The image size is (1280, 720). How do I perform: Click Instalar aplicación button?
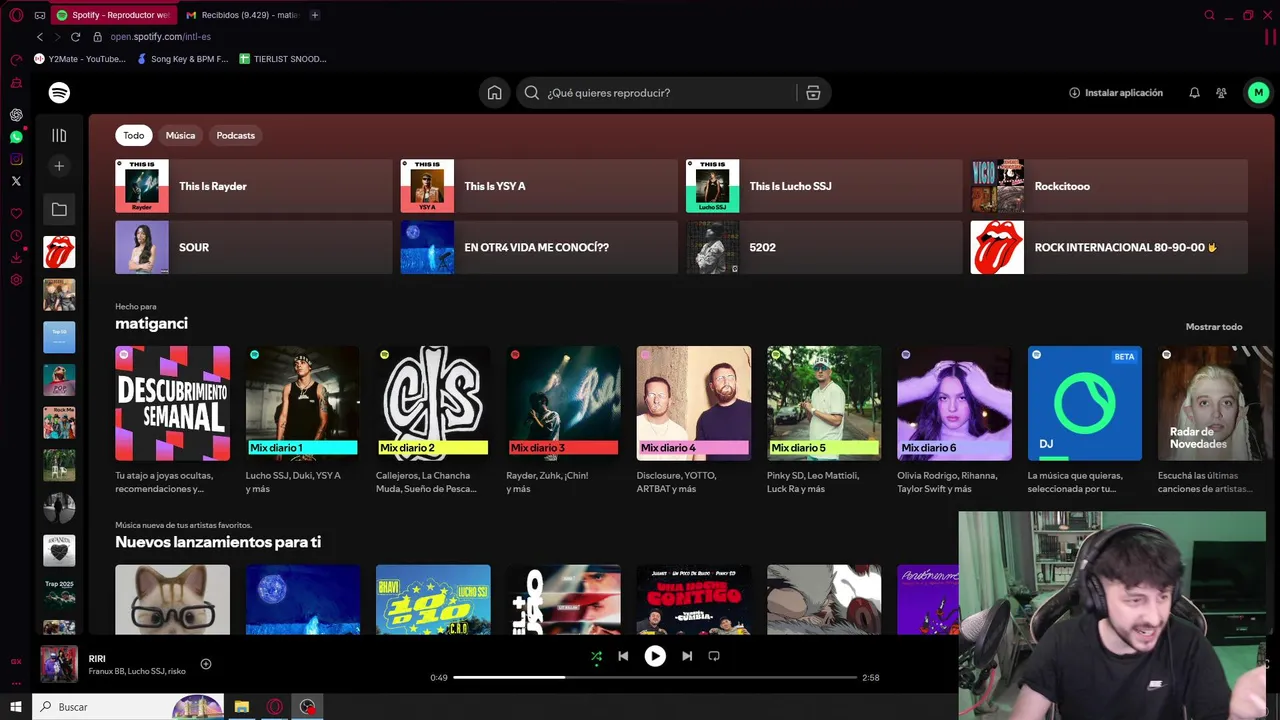[x=1116, y=93]
